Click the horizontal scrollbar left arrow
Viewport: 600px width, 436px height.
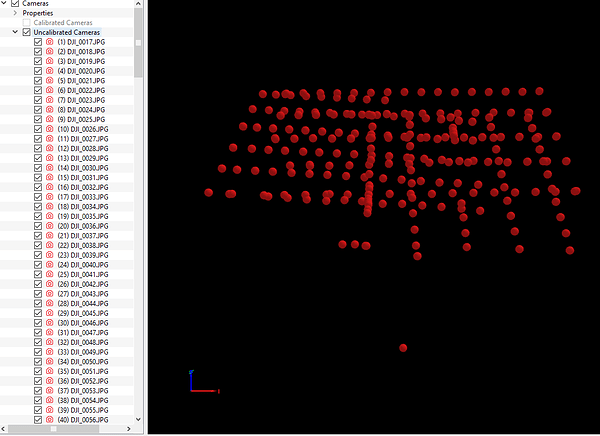click(x=3, y=429)
